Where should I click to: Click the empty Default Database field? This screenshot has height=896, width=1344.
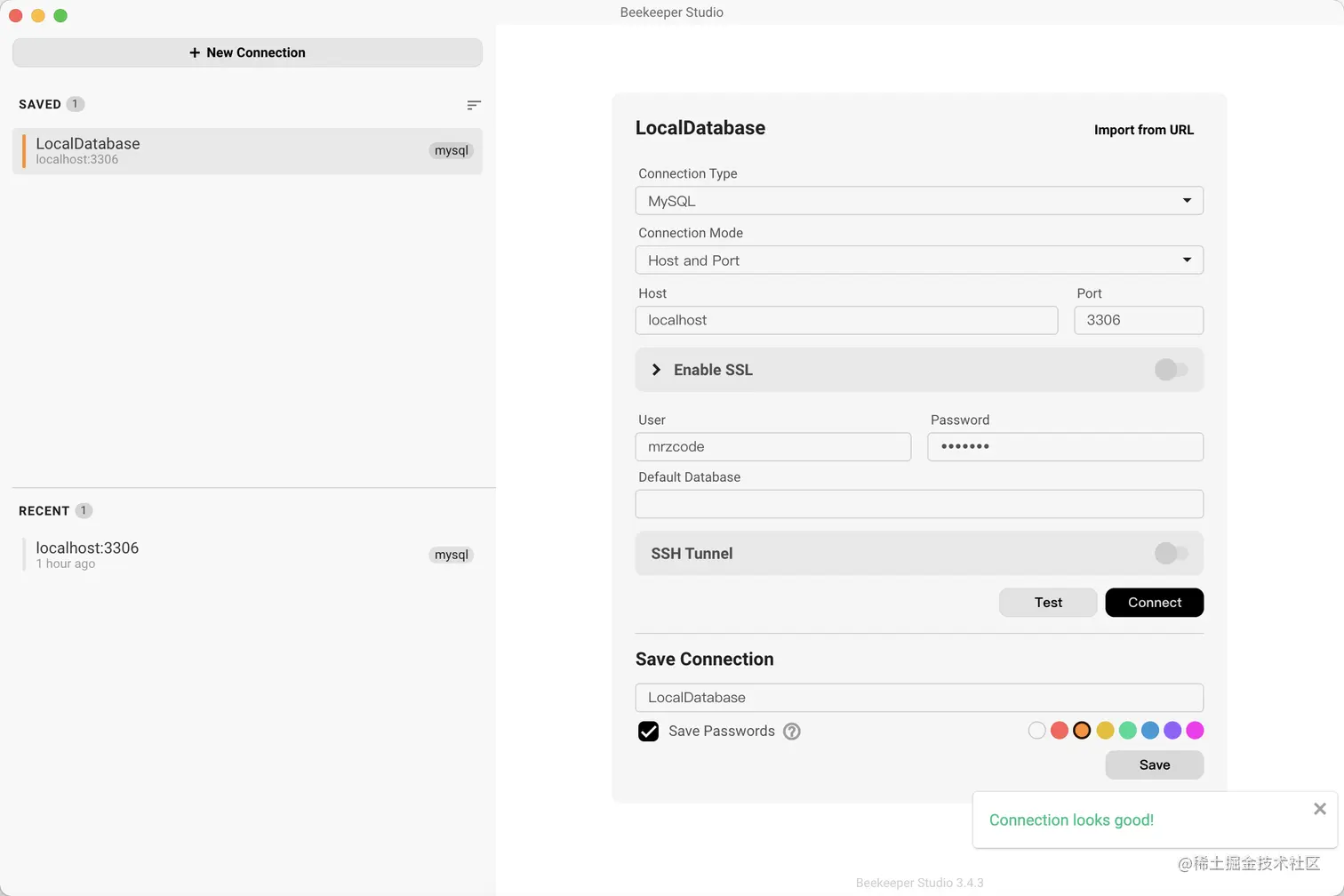click(919, 504)
